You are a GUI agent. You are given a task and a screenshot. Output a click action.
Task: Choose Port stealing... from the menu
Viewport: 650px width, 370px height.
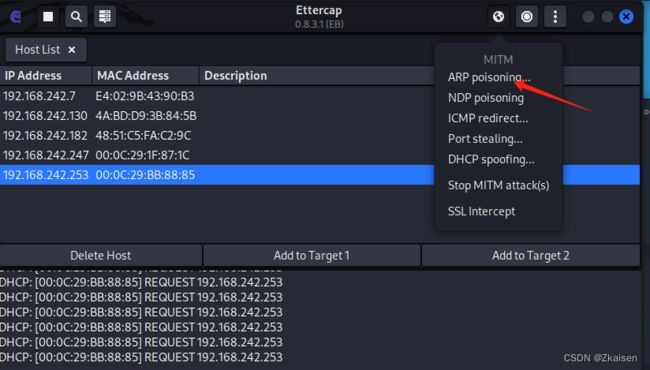tap(485, 139)
